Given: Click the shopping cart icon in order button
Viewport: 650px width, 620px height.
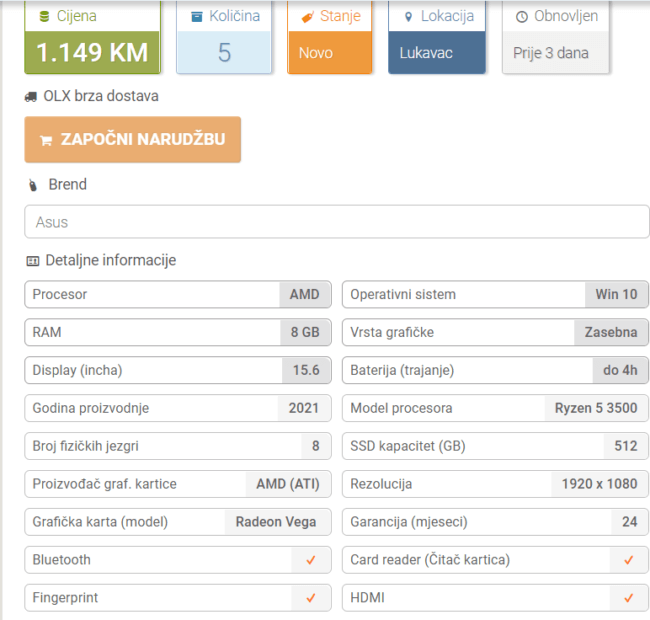Looking at the screenshot, I should (46, 140).
